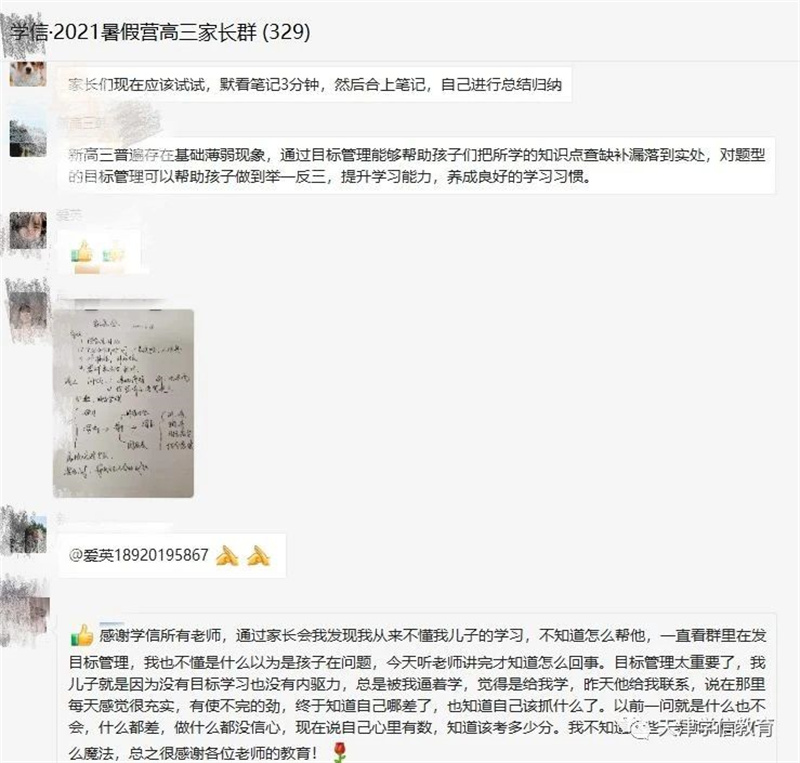Select the message about 默看笔记3分钟
The image size is (800, 763).
[315, 84]
